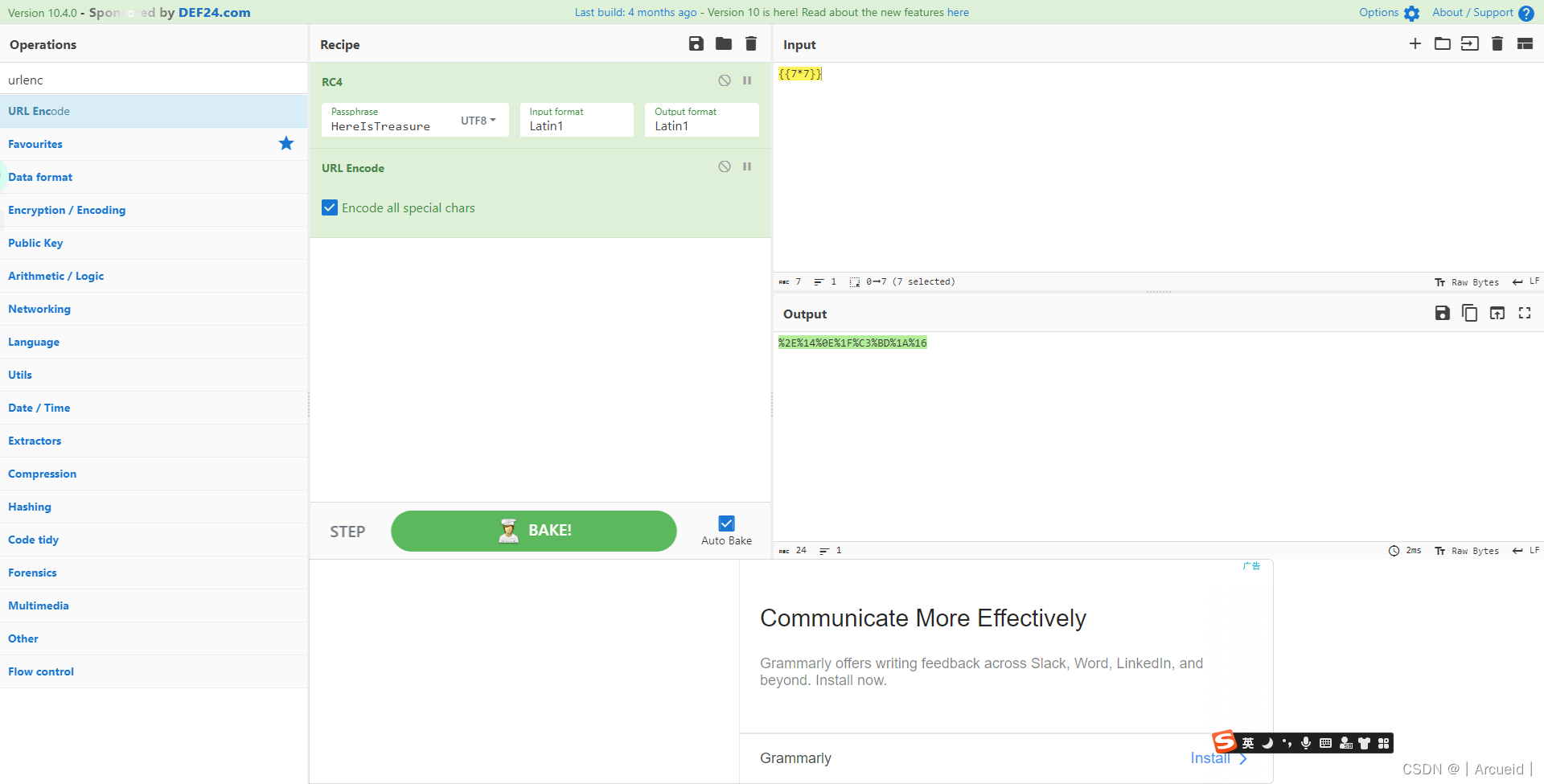Expand the Flow control category
Viewport: 1544px width, 784px height.
tap(154, 671)
